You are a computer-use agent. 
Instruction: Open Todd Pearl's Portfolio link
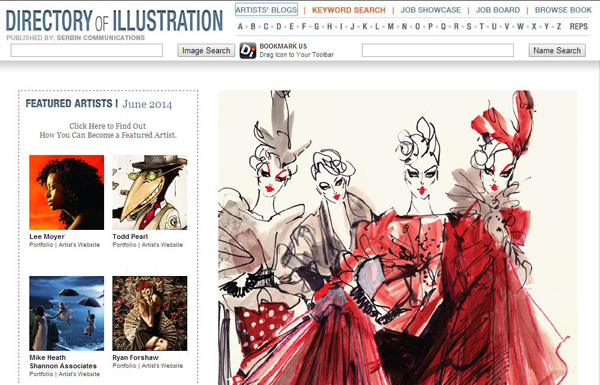124,245
